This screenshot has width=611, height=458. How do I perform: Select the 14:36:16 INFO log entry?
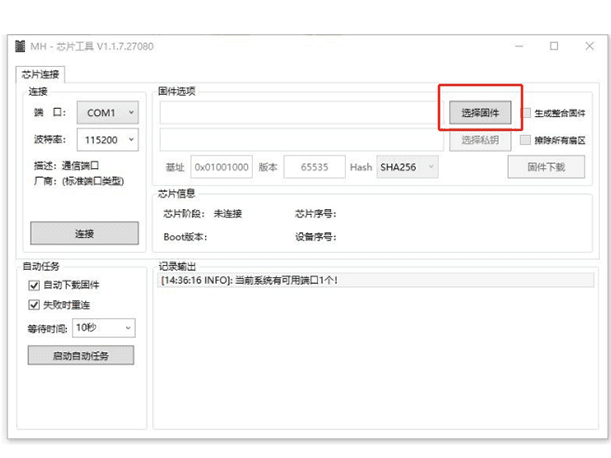[376, 280]
